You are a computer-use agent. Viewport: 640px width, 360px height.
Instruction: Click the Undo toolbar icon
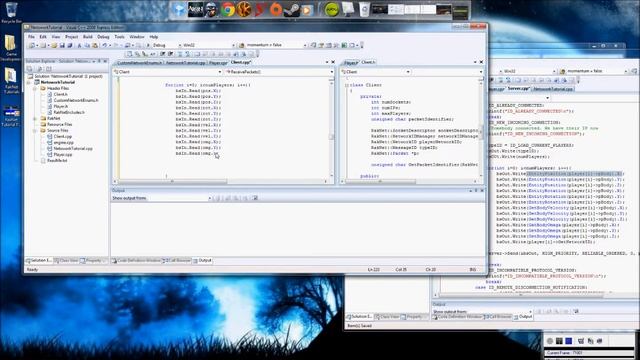[104, 45]
